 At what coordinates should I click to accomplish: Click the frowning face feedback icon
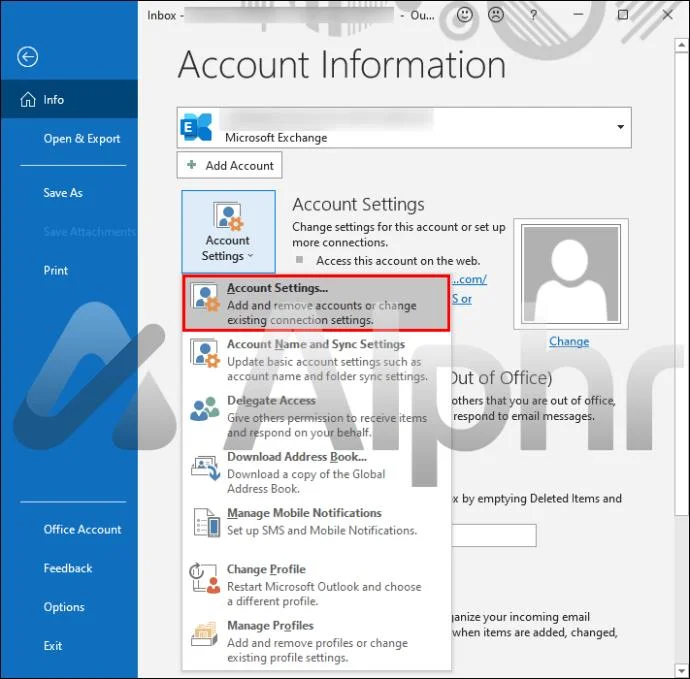(496, 15)
